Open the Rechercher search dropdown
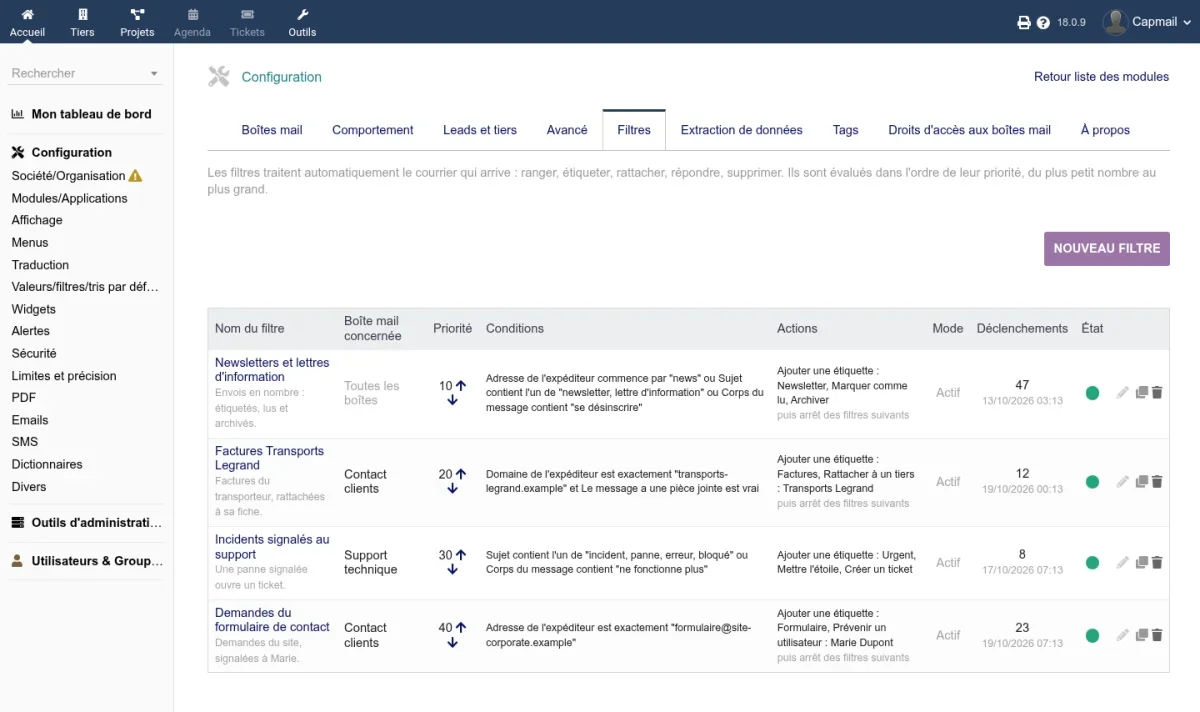 tap(85, 73)
